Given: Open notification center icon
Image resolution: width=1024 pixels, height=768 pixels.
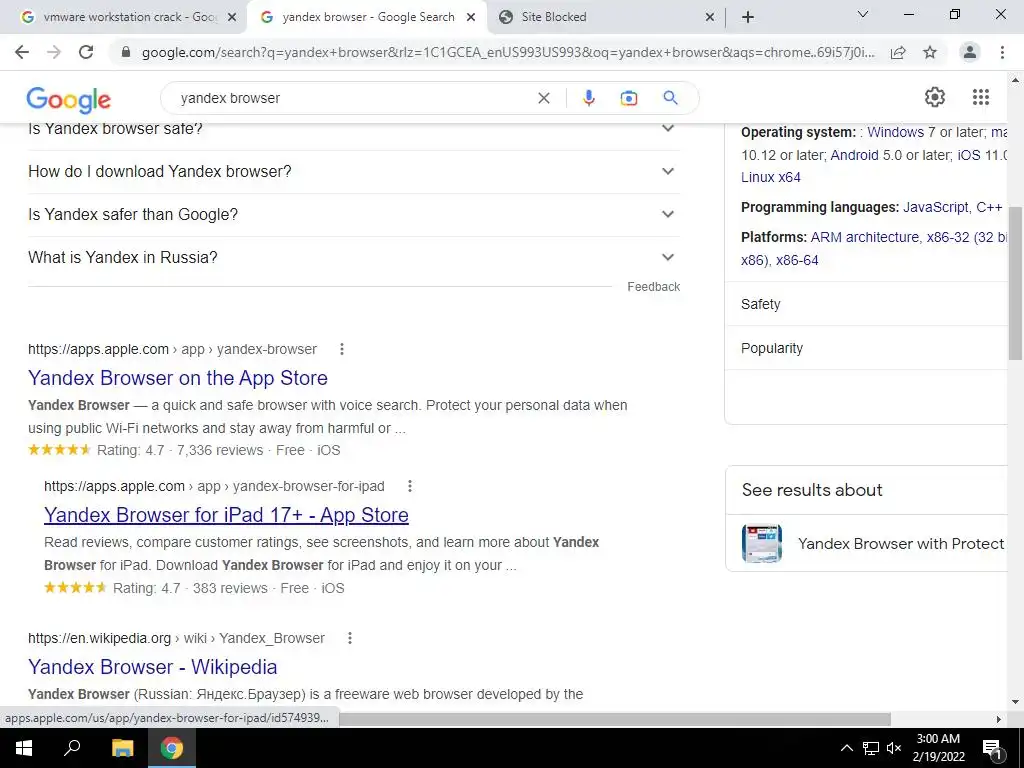Looking at the screenshot, I should 991,748.
